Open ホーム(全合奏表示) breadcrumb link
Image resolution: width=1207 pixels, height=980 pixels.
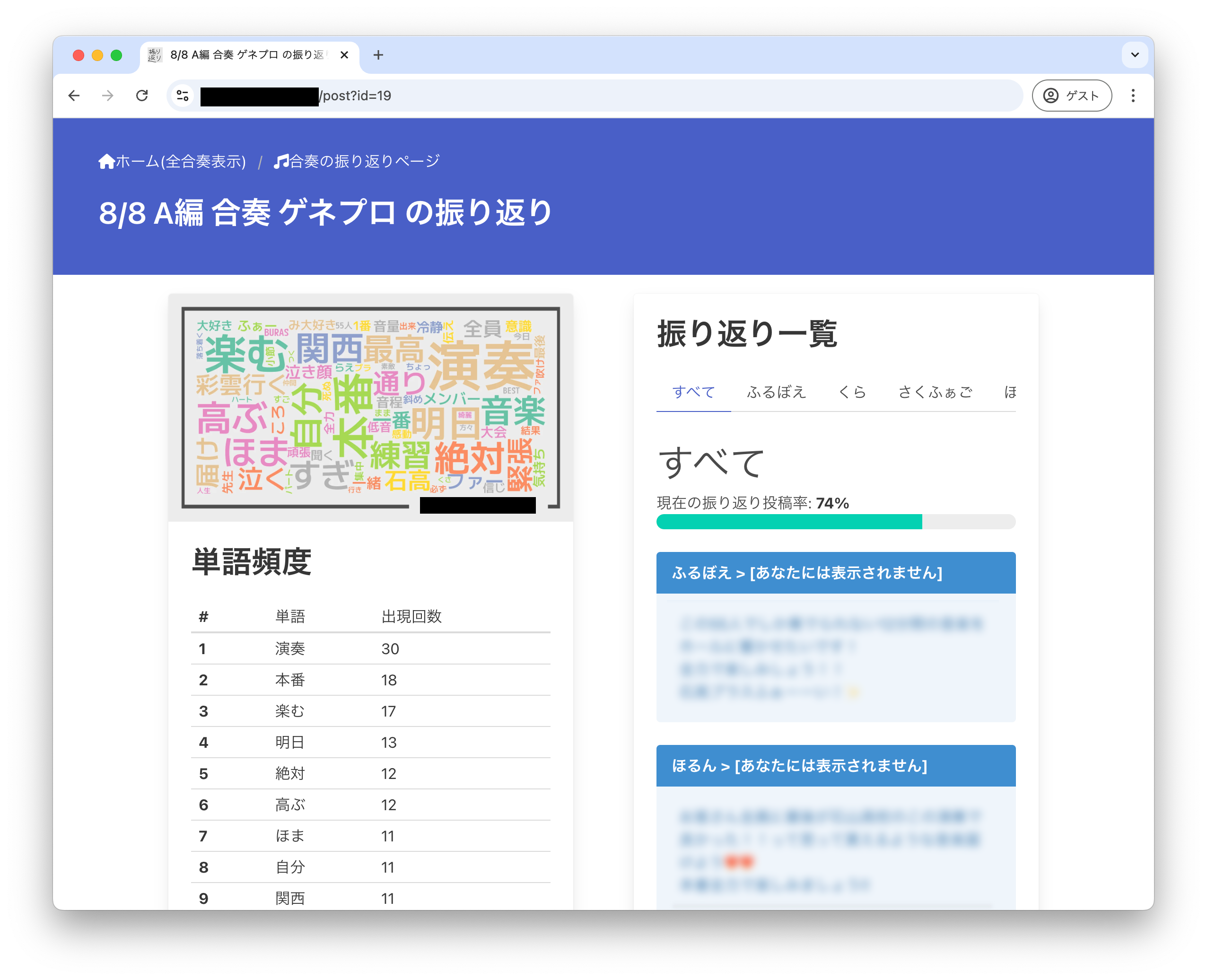[x=180, y=161]
